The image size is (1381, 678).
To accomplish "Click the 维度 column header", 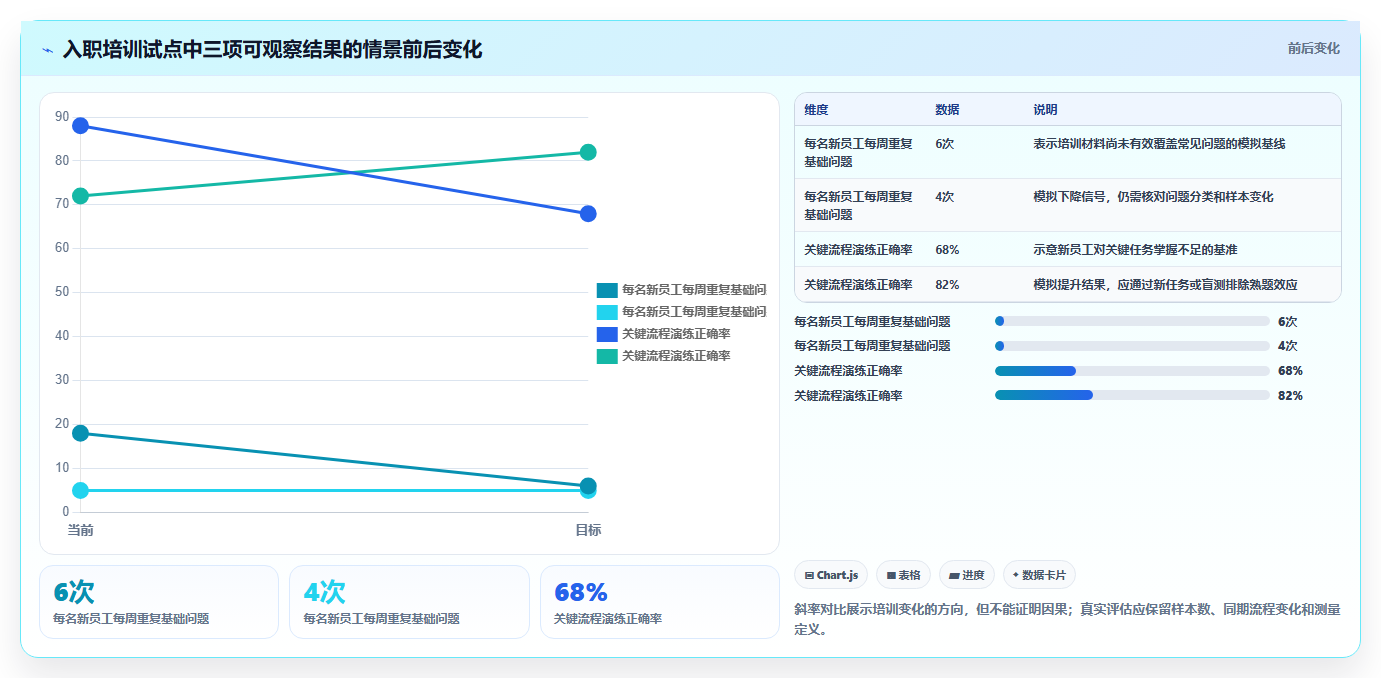I will (x=816, y=110).
